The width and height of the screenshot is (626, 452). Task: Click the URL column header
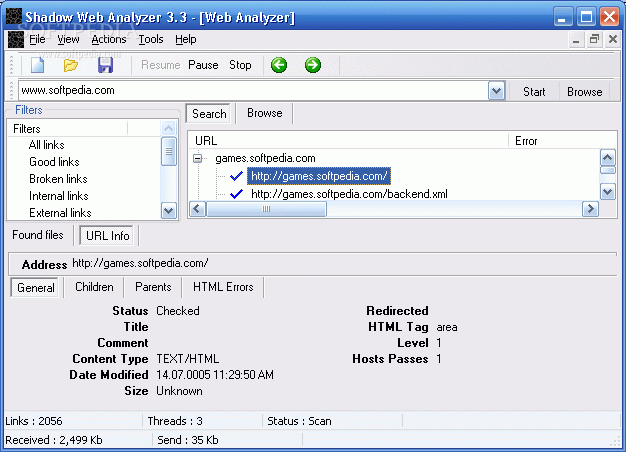tap(348, 141)
